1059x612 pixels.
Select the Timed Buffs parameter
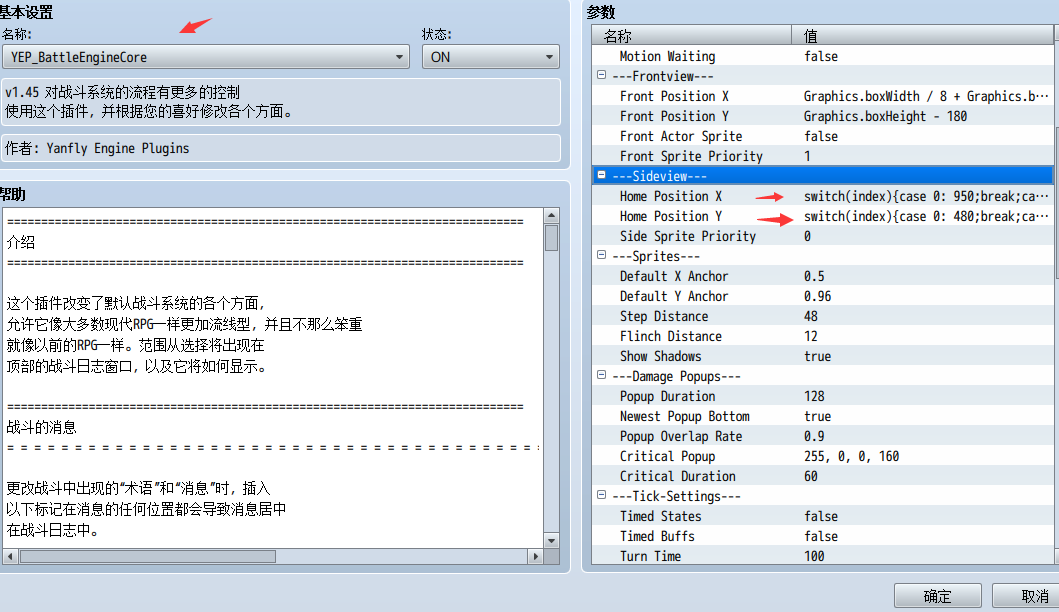click(x=823, y=536)
